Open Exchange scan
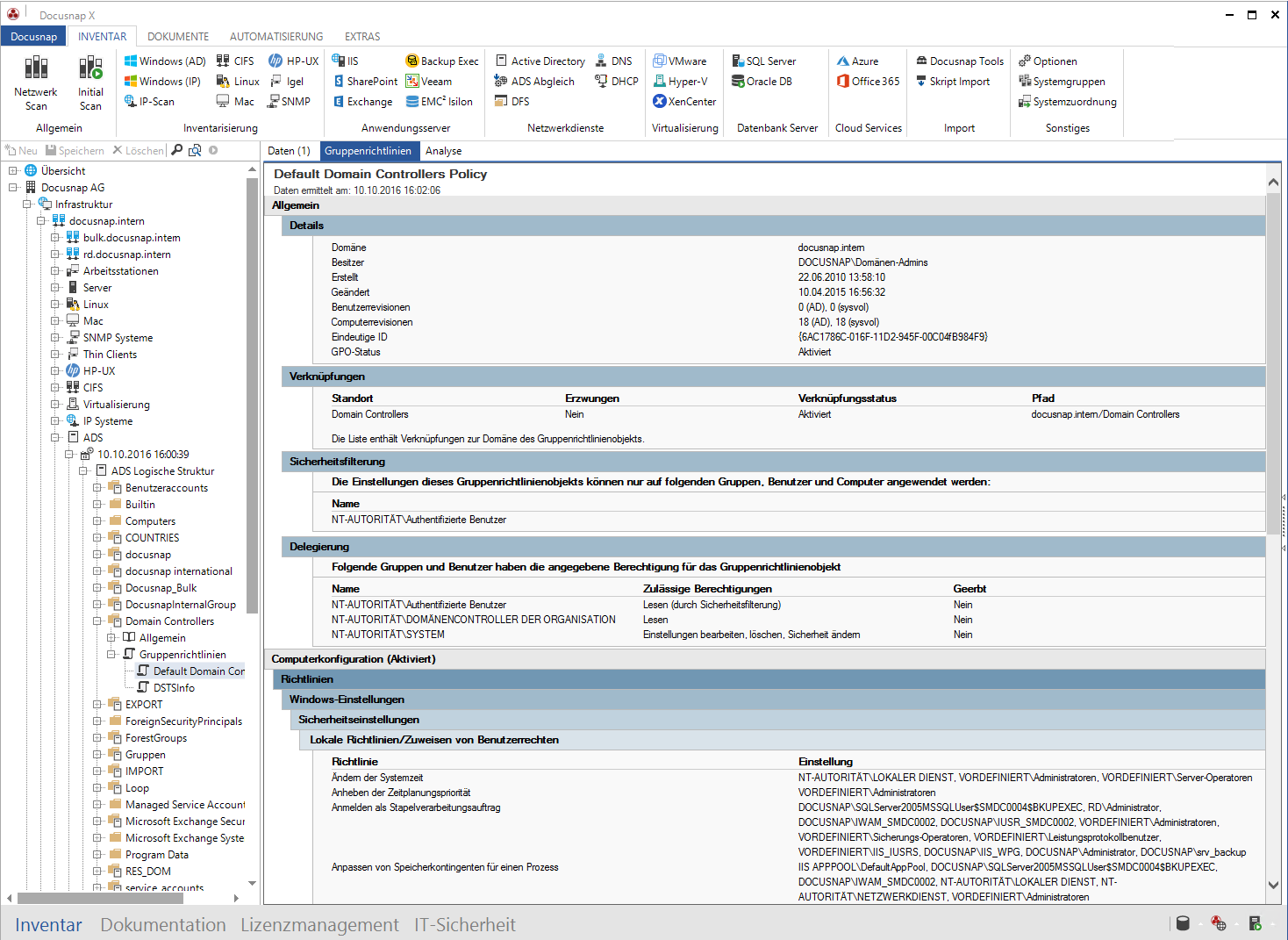Image resolution: width=1288 pixels, height=940 pixels. point(362,102)
